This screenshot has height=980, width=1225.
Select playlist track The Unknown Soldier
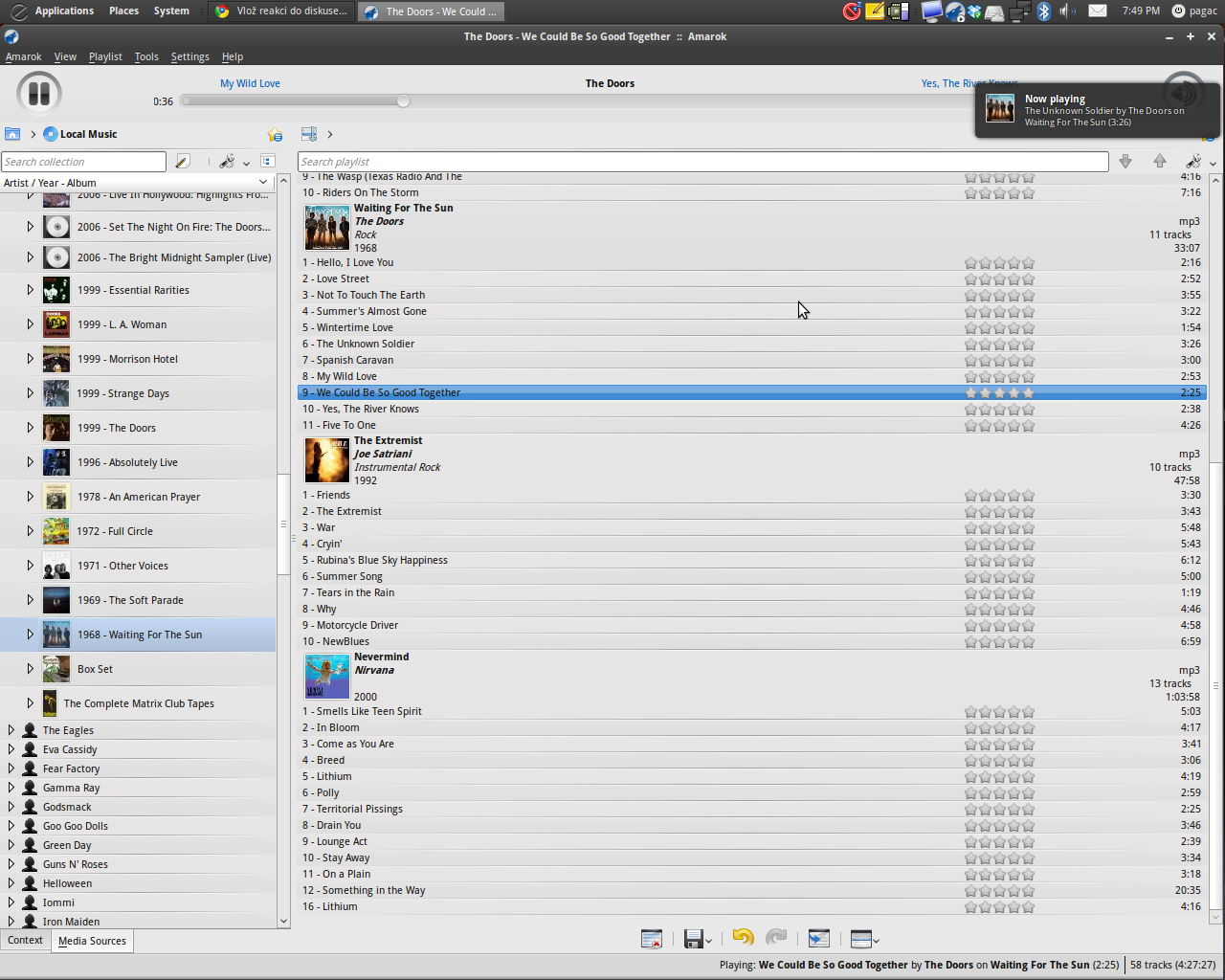click(x=752, y=344)
